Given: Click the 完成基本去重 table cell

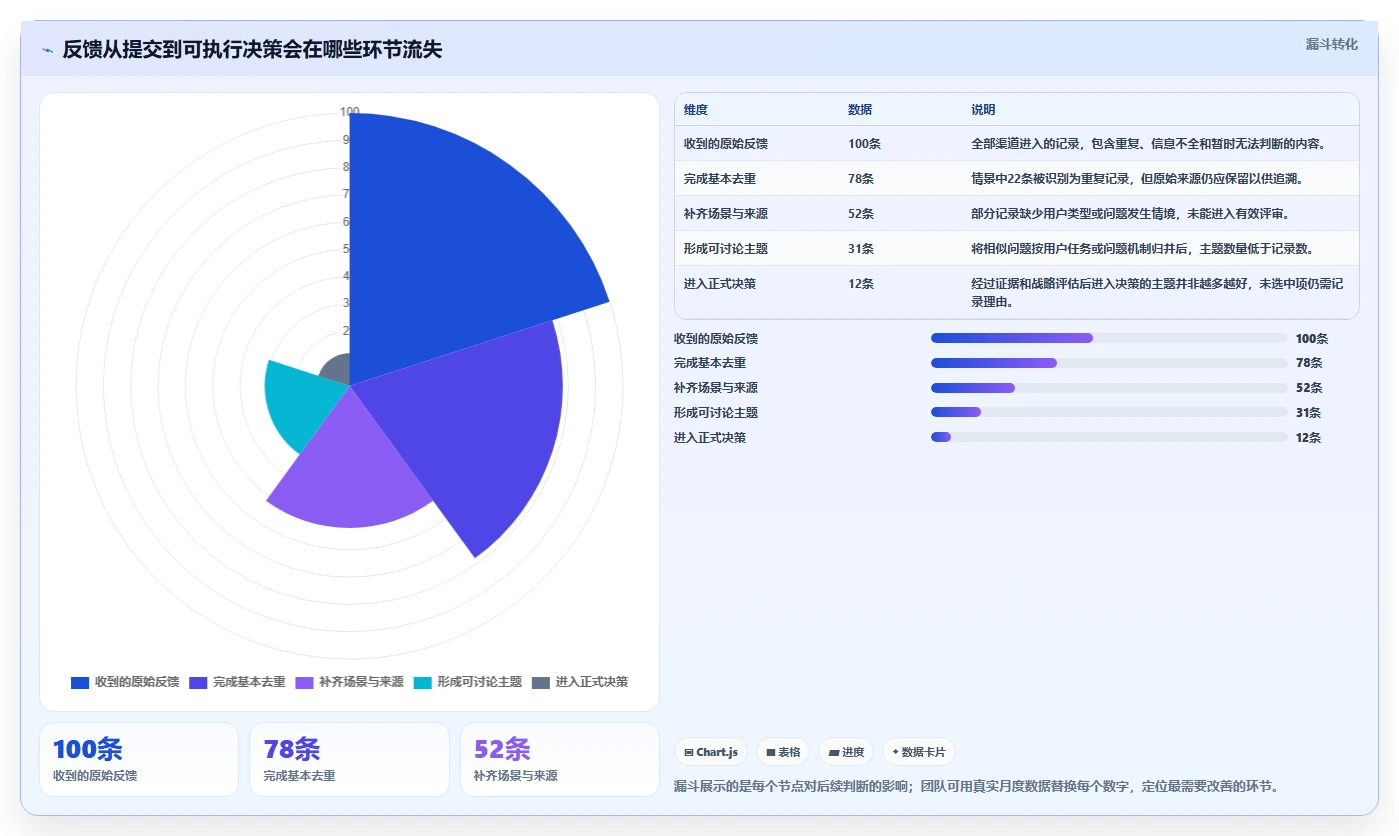Looking at the screenshot, I should [720, 179].
